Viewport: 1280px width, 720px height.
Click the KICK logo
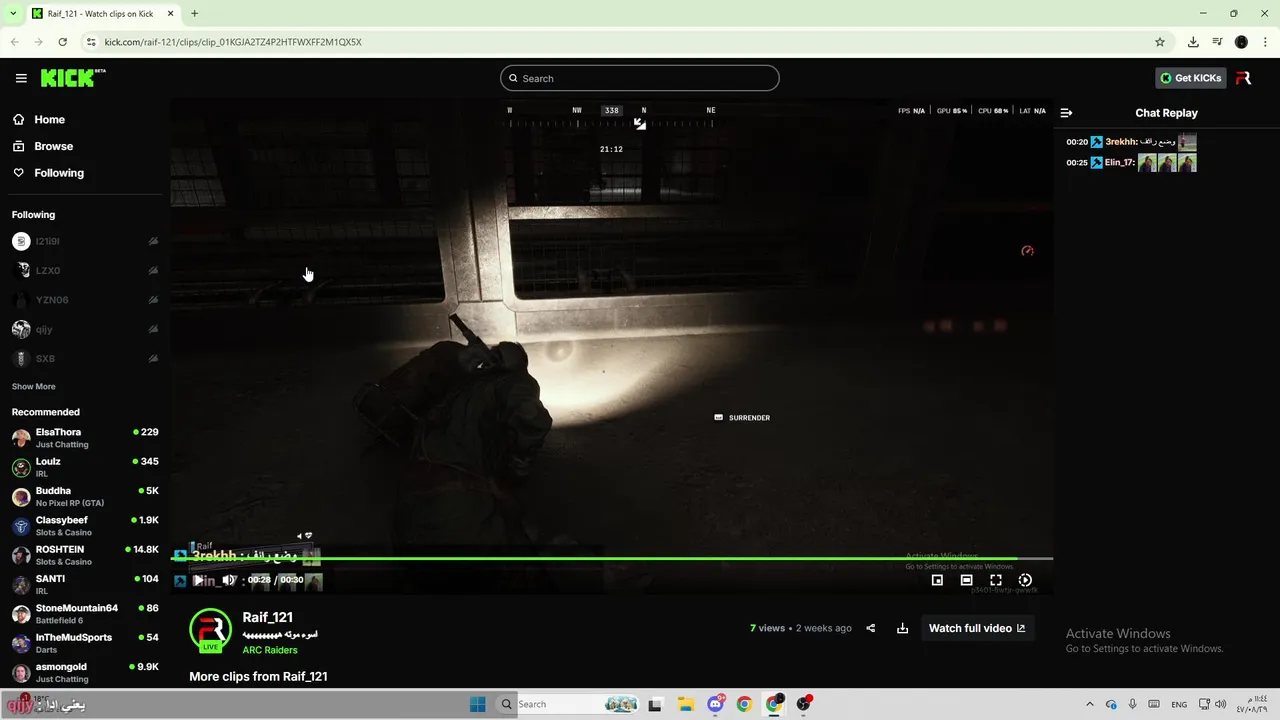[73, 78]
